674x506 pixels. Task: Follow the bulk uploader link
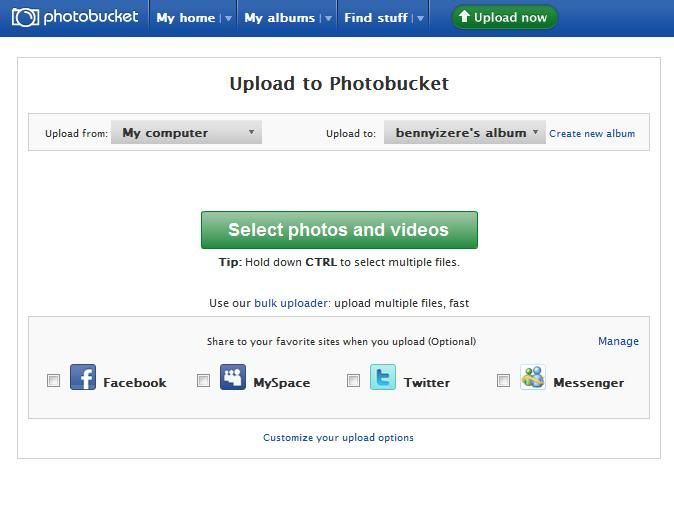point(291,303)
